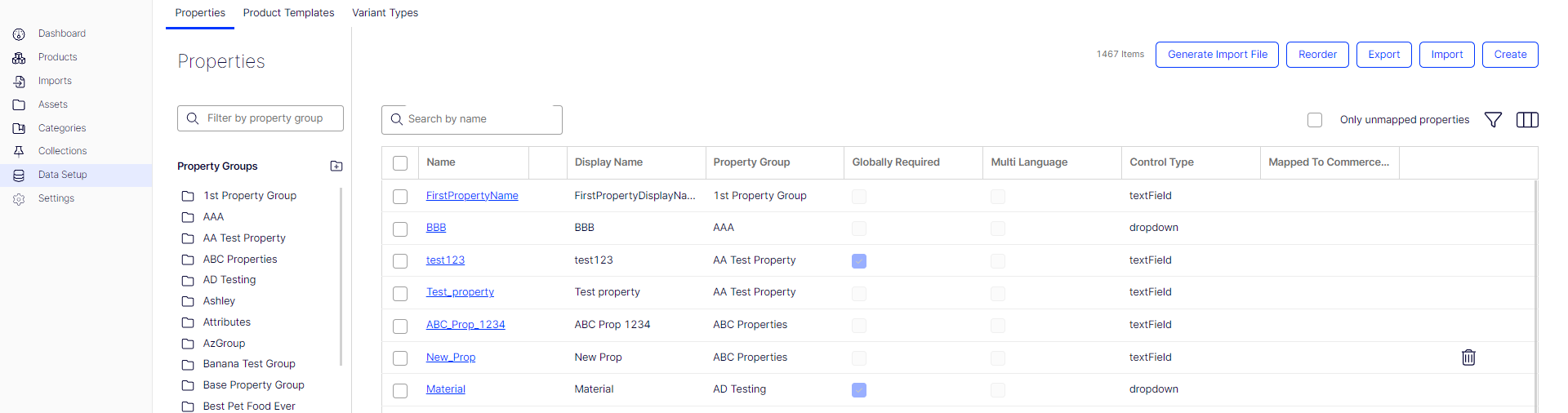Viewport: 1568px width, 413px height.
Task: Sort by the Property Group column header
Action: pos(775,162)
